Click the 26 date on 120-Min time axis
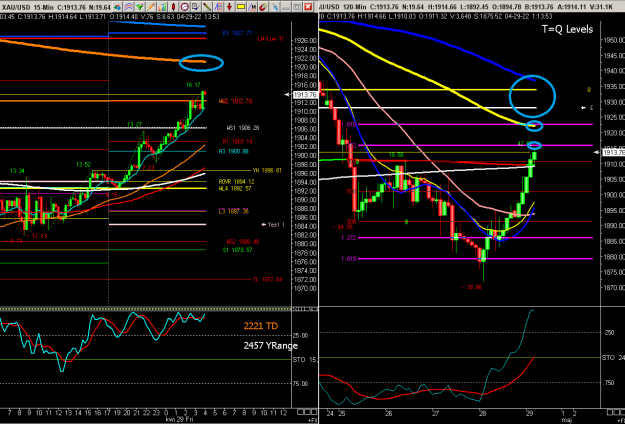Viewport: 625px width, 424px height. [388, 413]
